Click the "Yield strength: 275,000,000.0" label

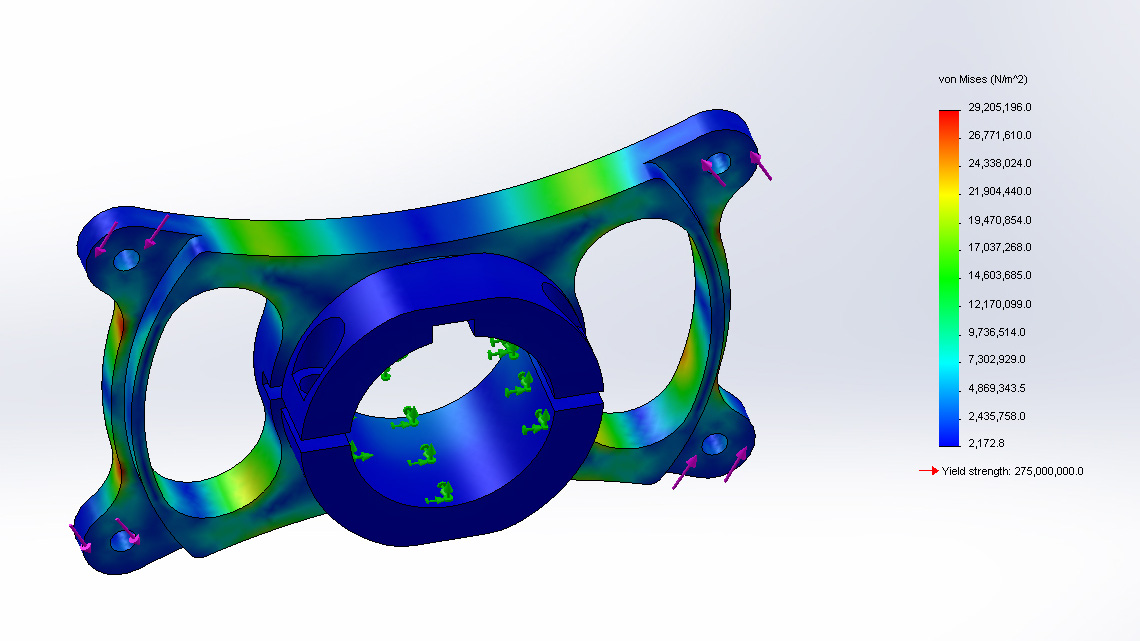(1012, 471)
